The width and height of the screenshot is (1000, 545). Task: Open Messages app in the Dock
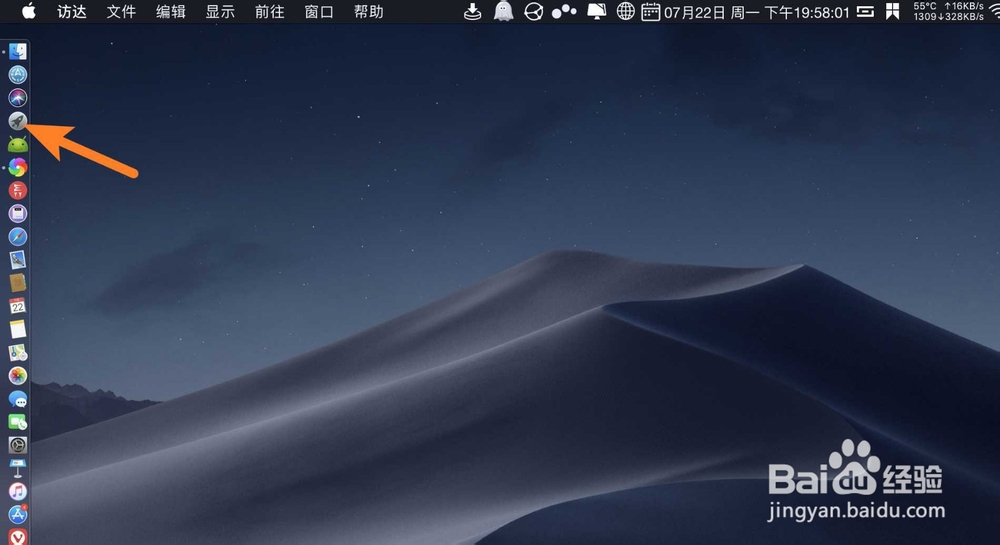18,398
